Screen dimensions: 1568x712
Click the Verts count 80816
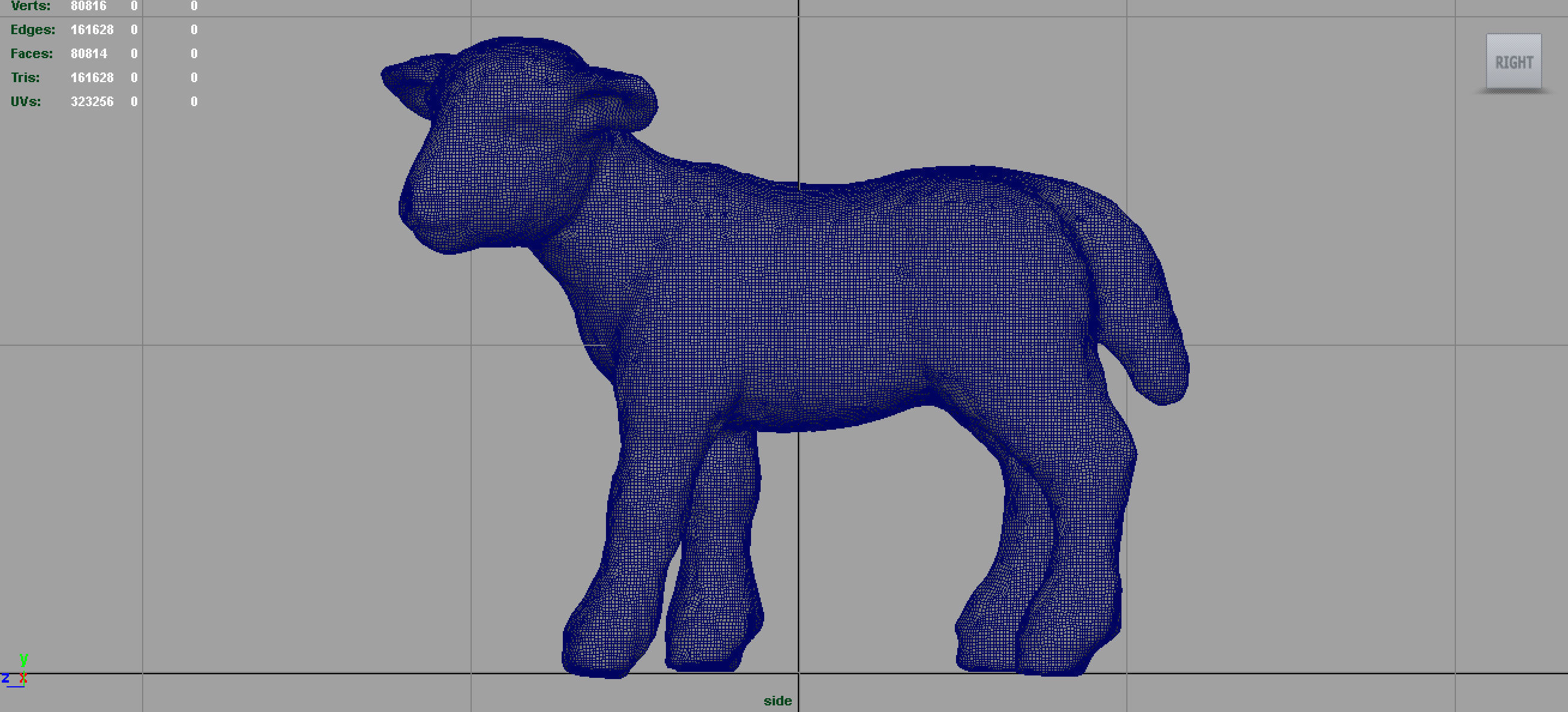[x=88, y=6]
